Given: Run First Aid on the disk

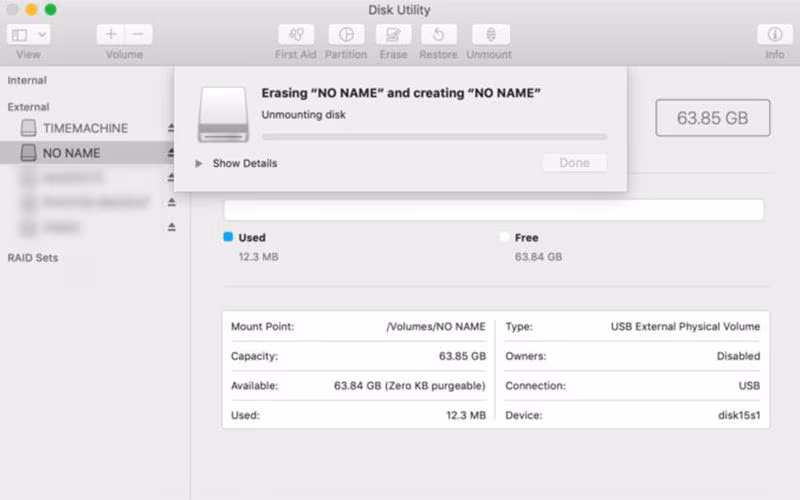Looking at the screenshot, I should pos(296,35).
